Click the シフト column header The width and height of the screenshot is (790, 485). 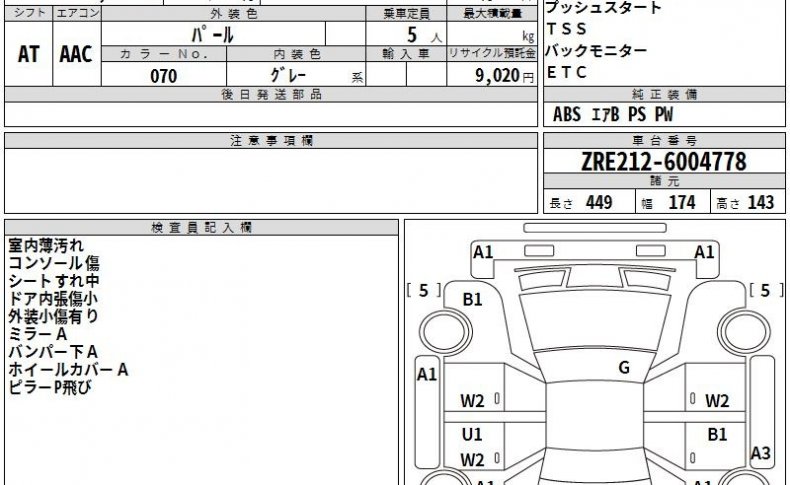29,13
